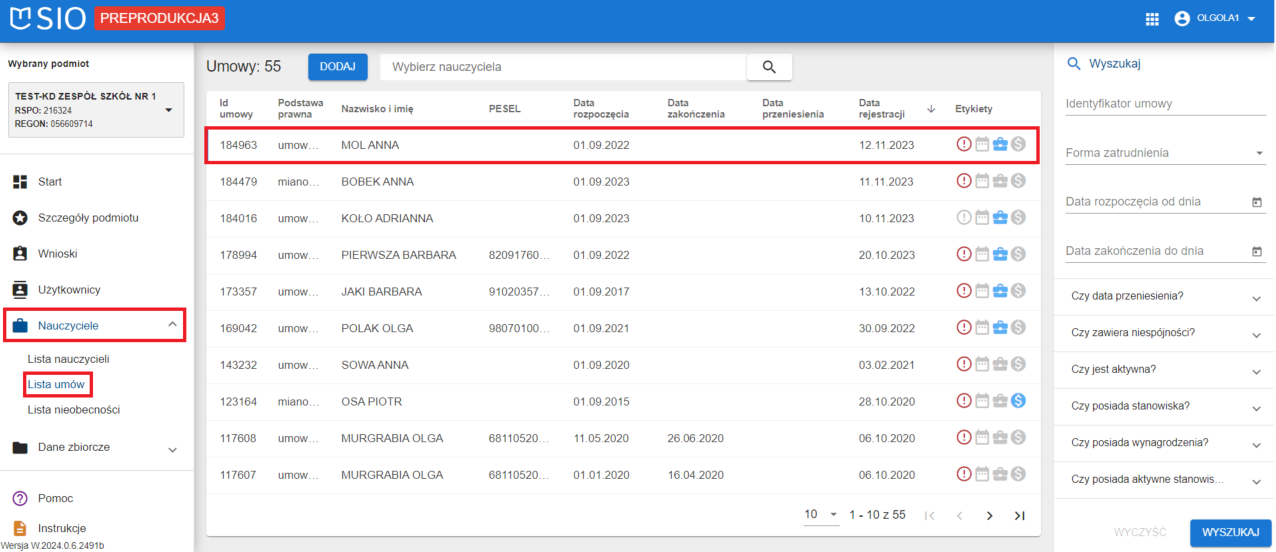Open the apps grid icon in header

click(x=1152, y=19)
